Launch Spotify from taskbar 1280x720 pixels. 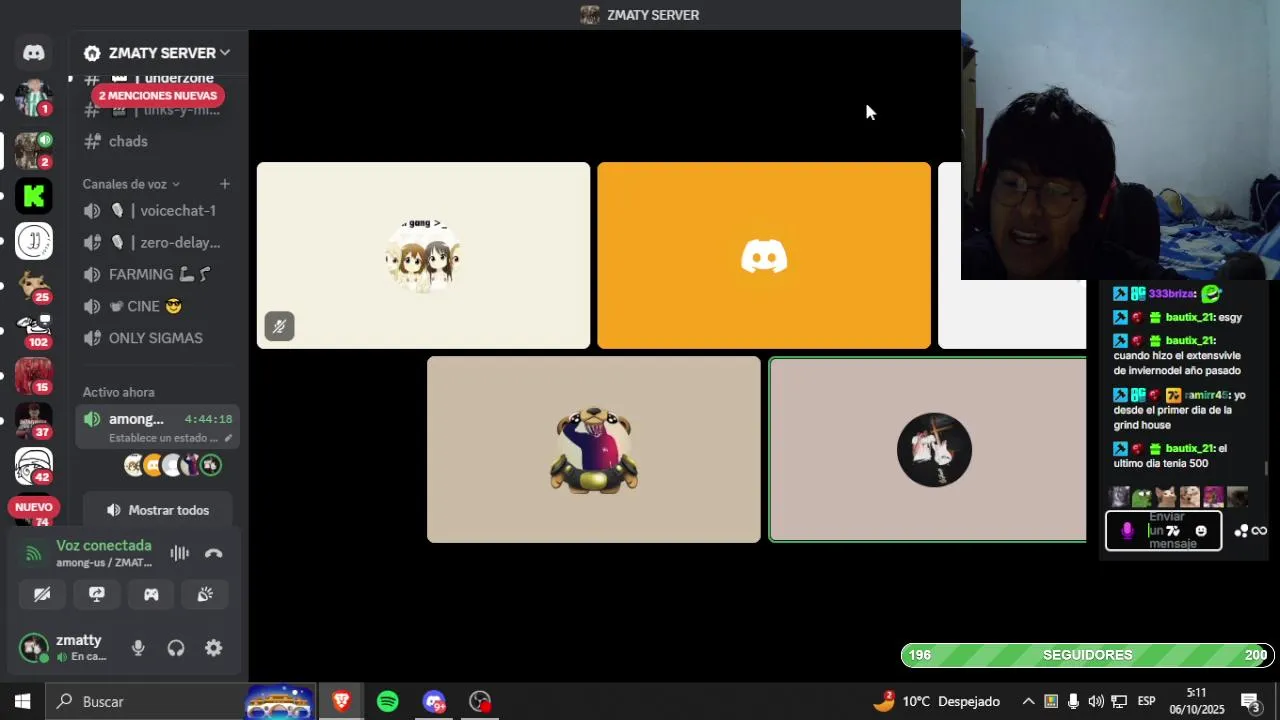(x=388, y=701)
